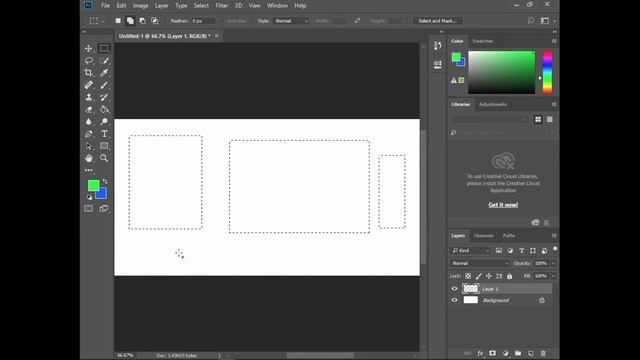Open the Color panel options menu

554,41
